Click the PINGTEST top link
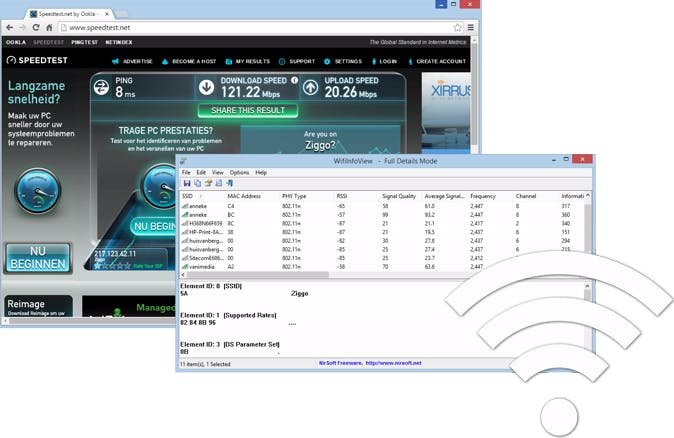This screenshot has width=674, height=438. point(85,42)
